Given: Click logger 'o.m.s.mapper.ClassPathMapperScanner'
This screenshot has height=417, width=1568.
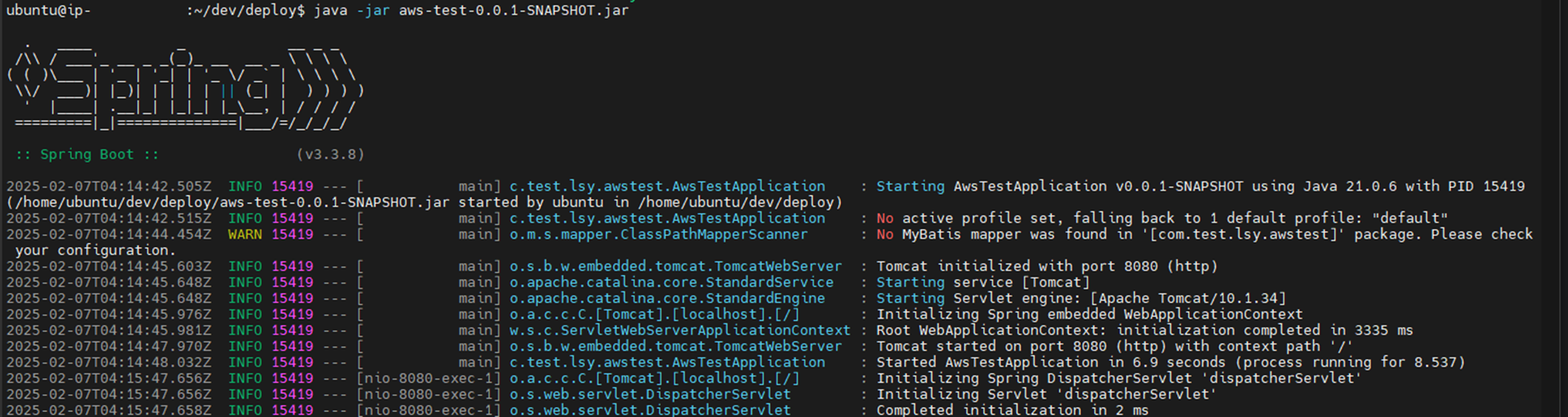Looking at the screenshot, I should [x=658, y=235].
